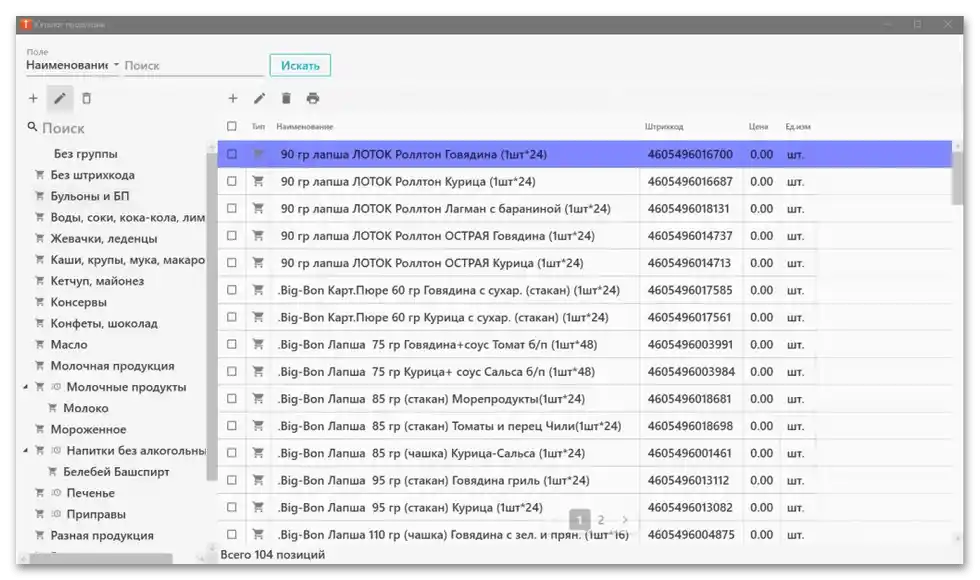Select the Белебей Башспирт subgroup
The width and height of the screenshot is (980, 580).
click(116, 472)
